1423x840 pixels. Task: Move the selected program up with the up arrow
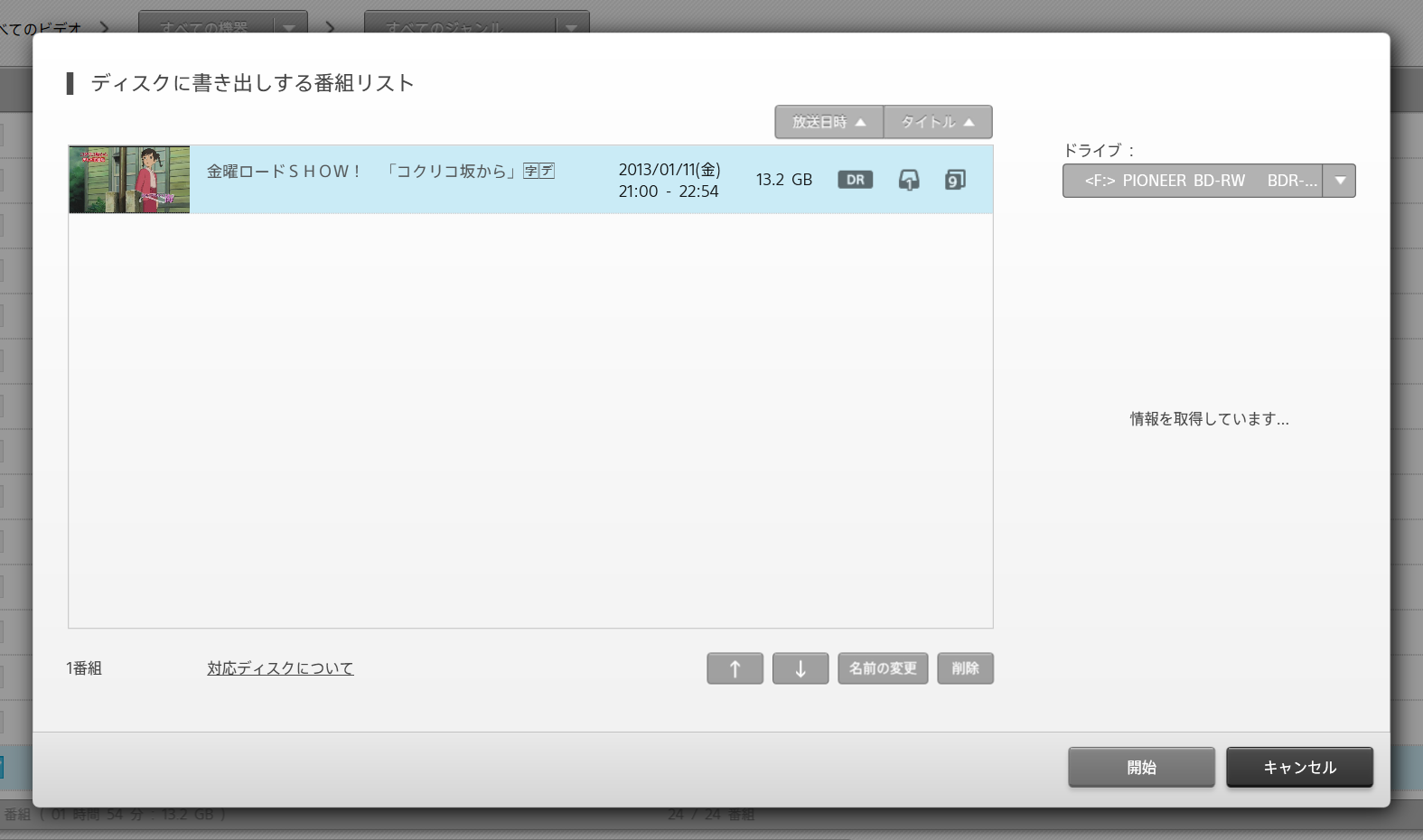coord(735,668)
